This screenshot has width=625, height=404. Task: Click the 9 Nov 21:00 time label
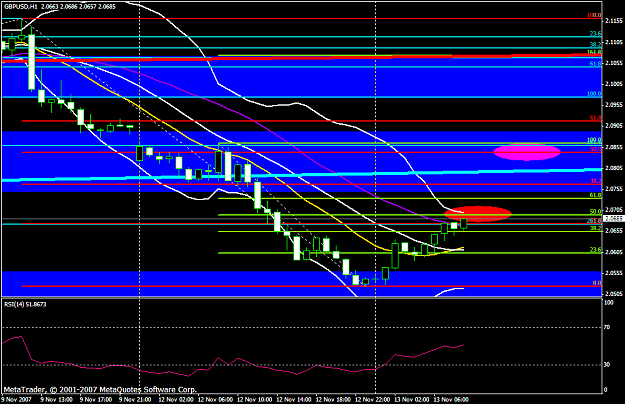click(135, 399)
